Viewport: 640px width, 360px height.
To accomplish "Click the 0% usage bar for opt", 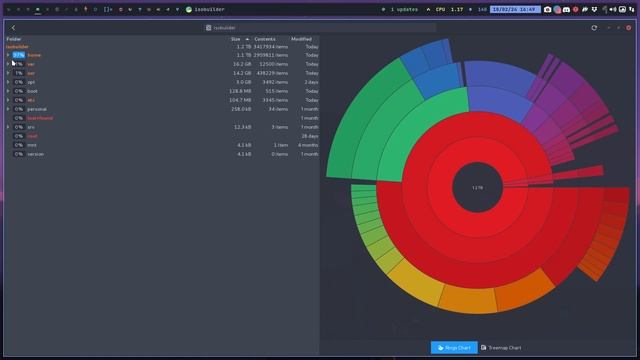I will click(x=19, y=82).
